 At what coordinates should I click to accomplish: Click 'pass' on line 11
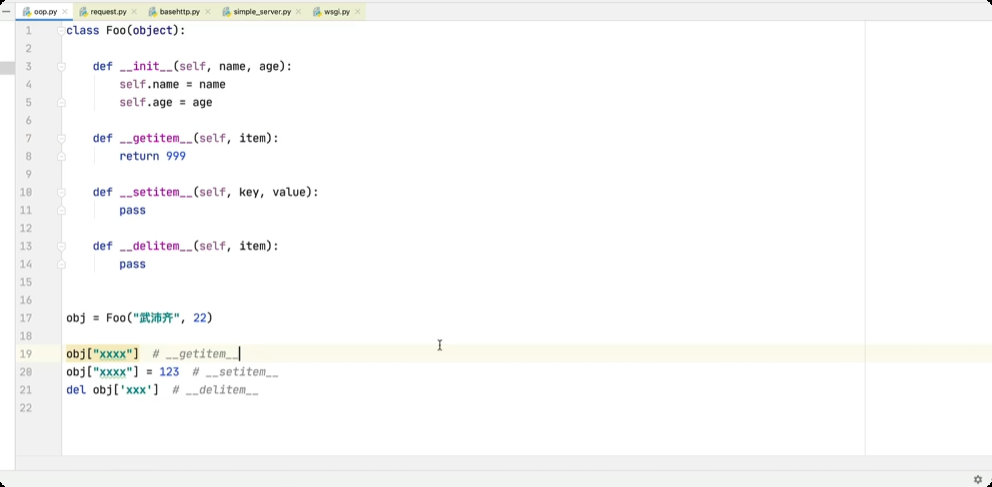(x=132, y=211)
